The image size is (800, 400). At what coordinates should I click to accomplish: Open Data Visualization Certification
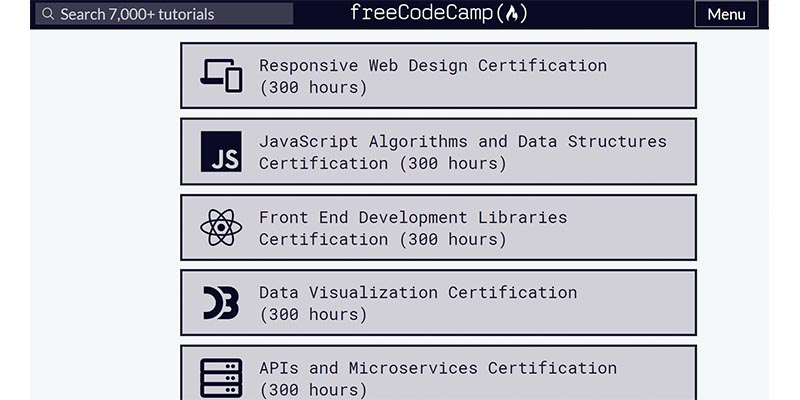click(438, 303)
